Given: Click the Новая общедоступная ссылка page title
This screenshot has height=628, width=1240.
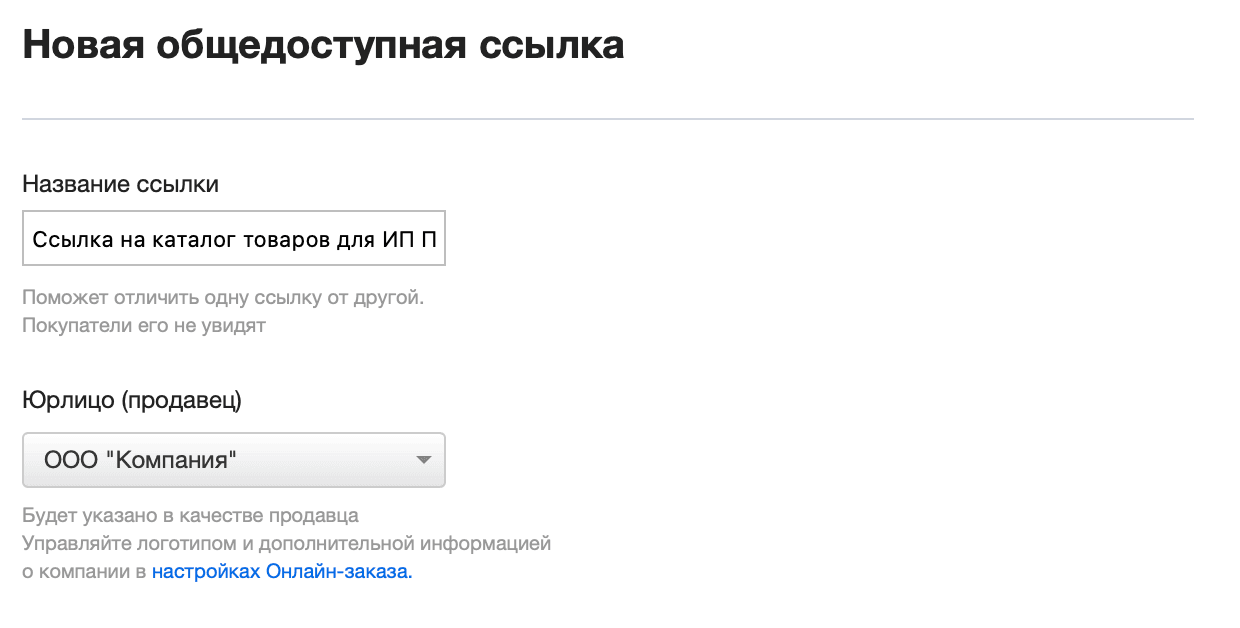Looking at the screenshot, I should click(x=322, y=44).
